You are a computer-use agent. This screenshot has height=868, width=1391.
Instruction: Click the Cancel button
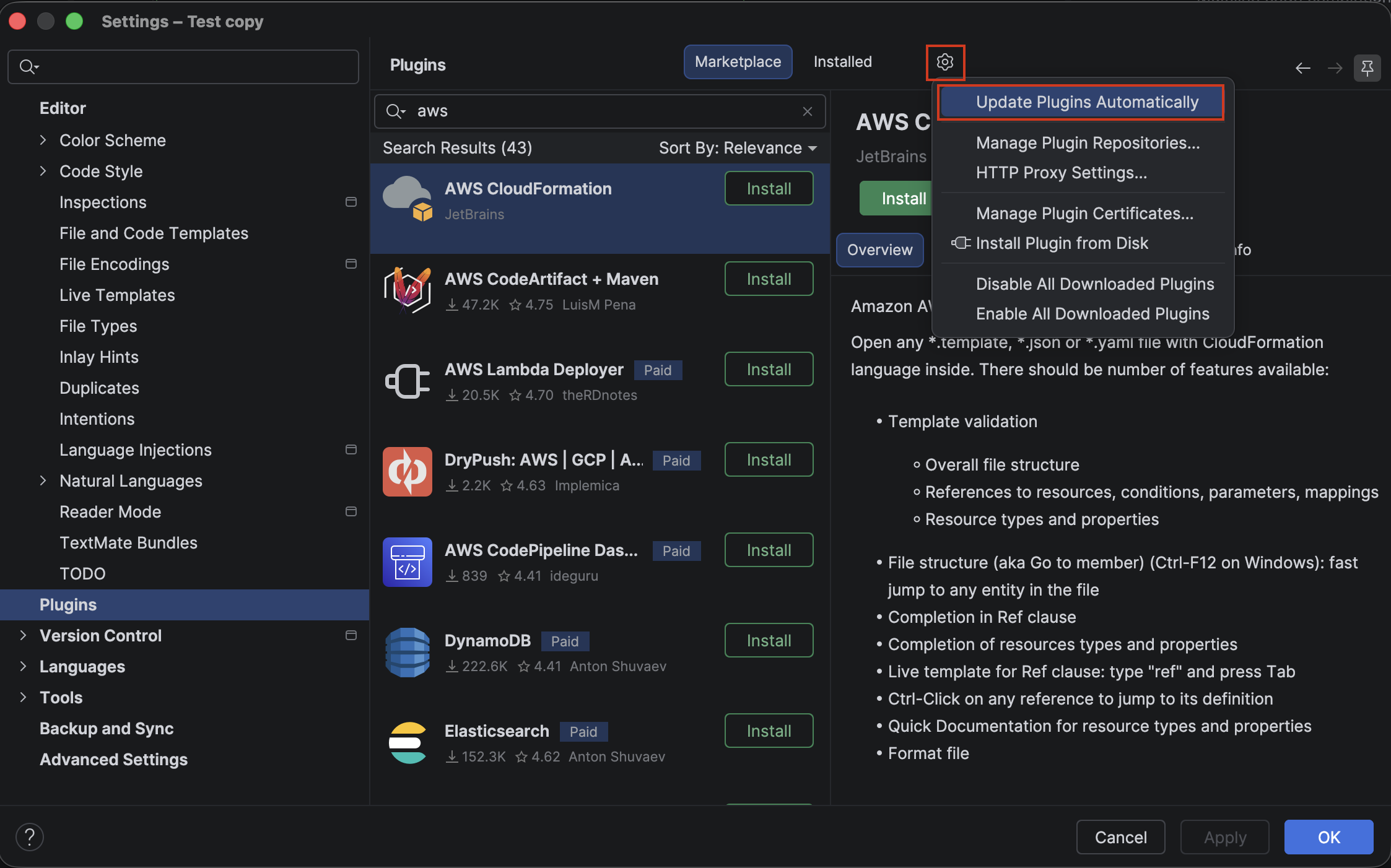(1121, 838)
